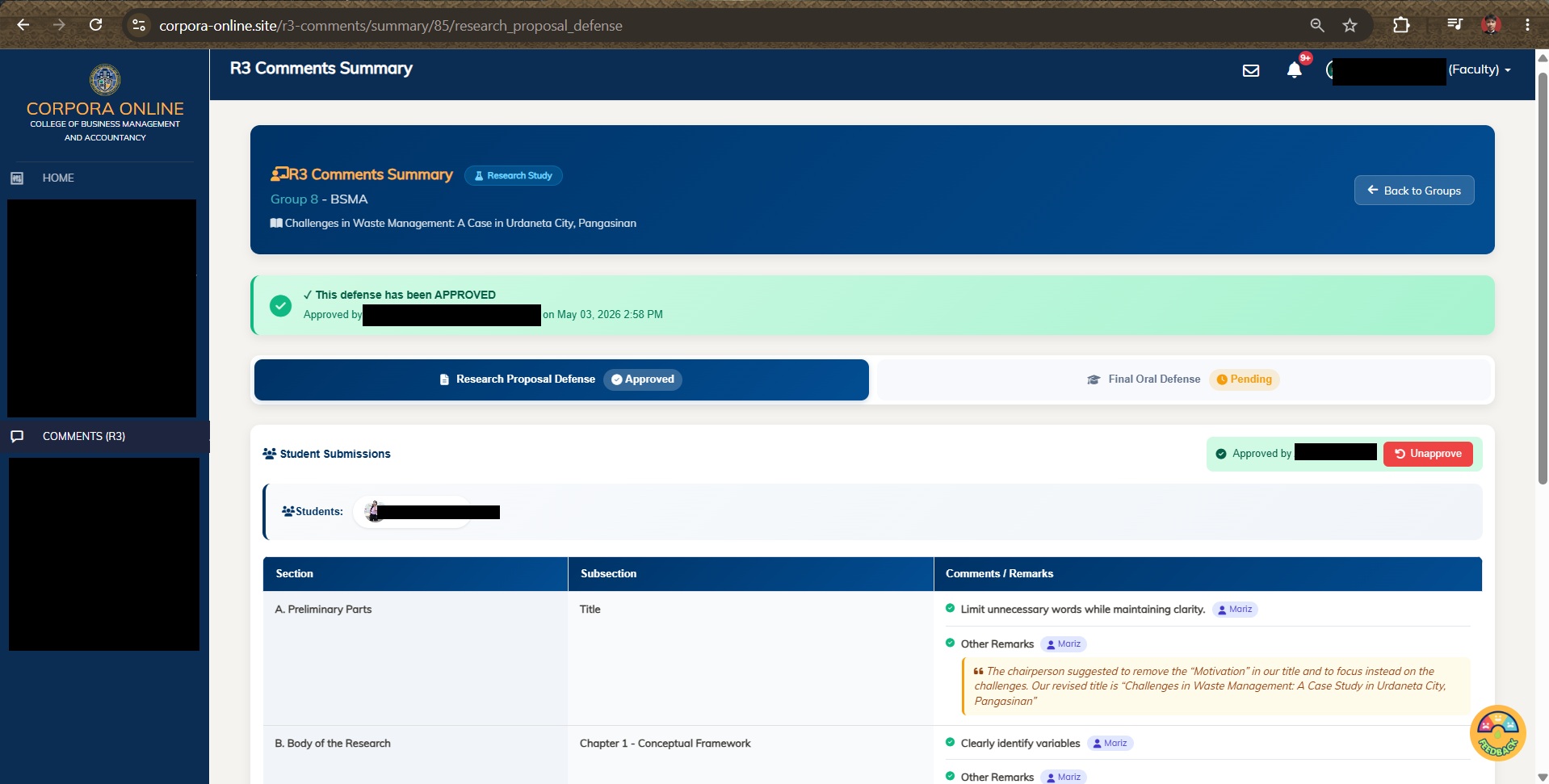Click the floating Feedback badge icon
Viewport: 1549px width, 784px height.
coord(1498,733)
